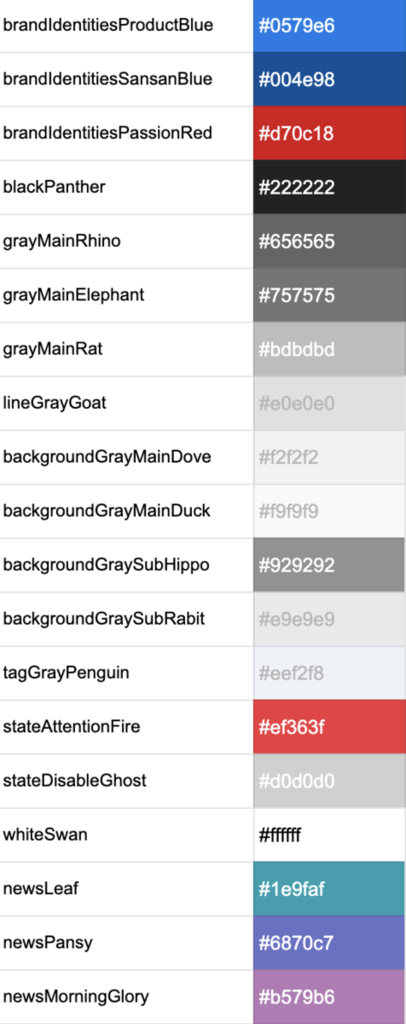Select the lineGrayGoat #e0e0e0 color cell
The width and height of the screenshot is (406, 1024).
pyautogui.click(x=330, y=404)
